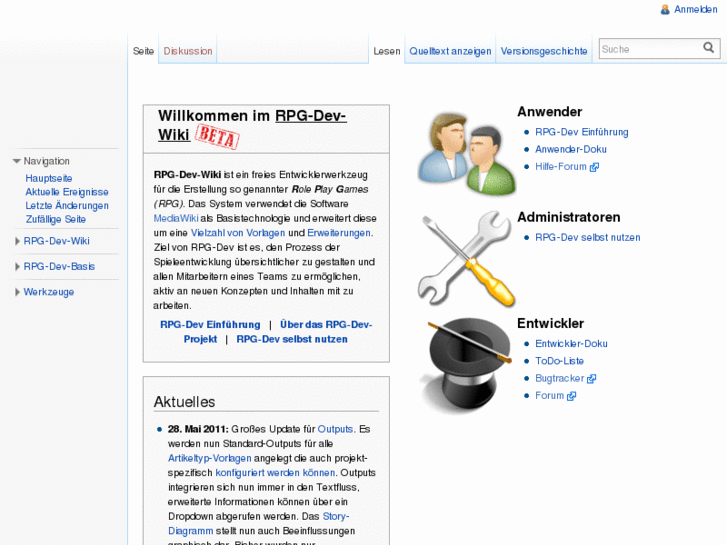This screenshot has height=545, width=727.
Task: Follow the MediaWiki link
Action: 176,218
